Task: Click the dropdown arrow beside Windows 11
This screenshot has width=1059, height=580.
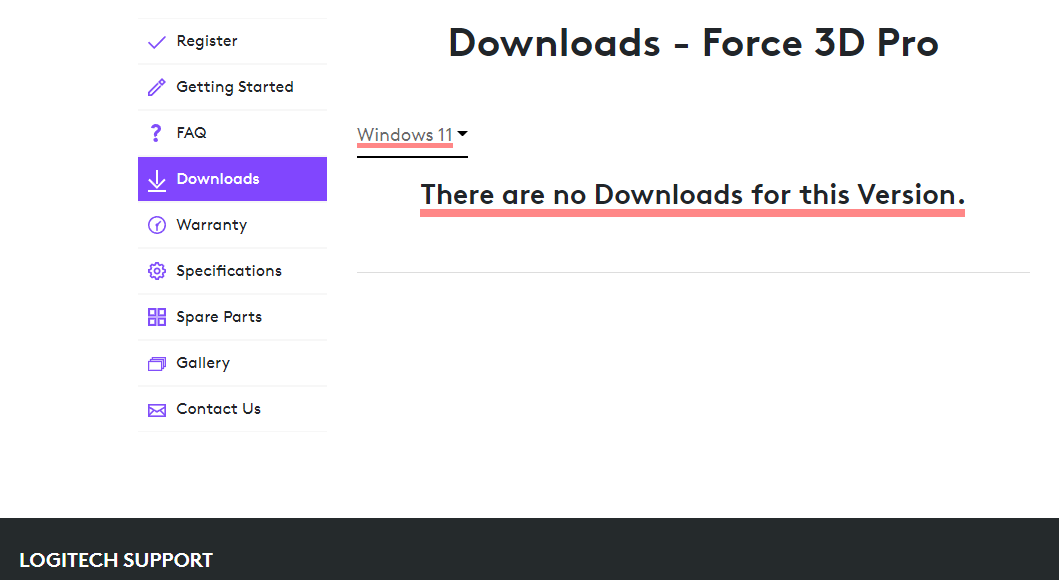Action: pos(463,134)
